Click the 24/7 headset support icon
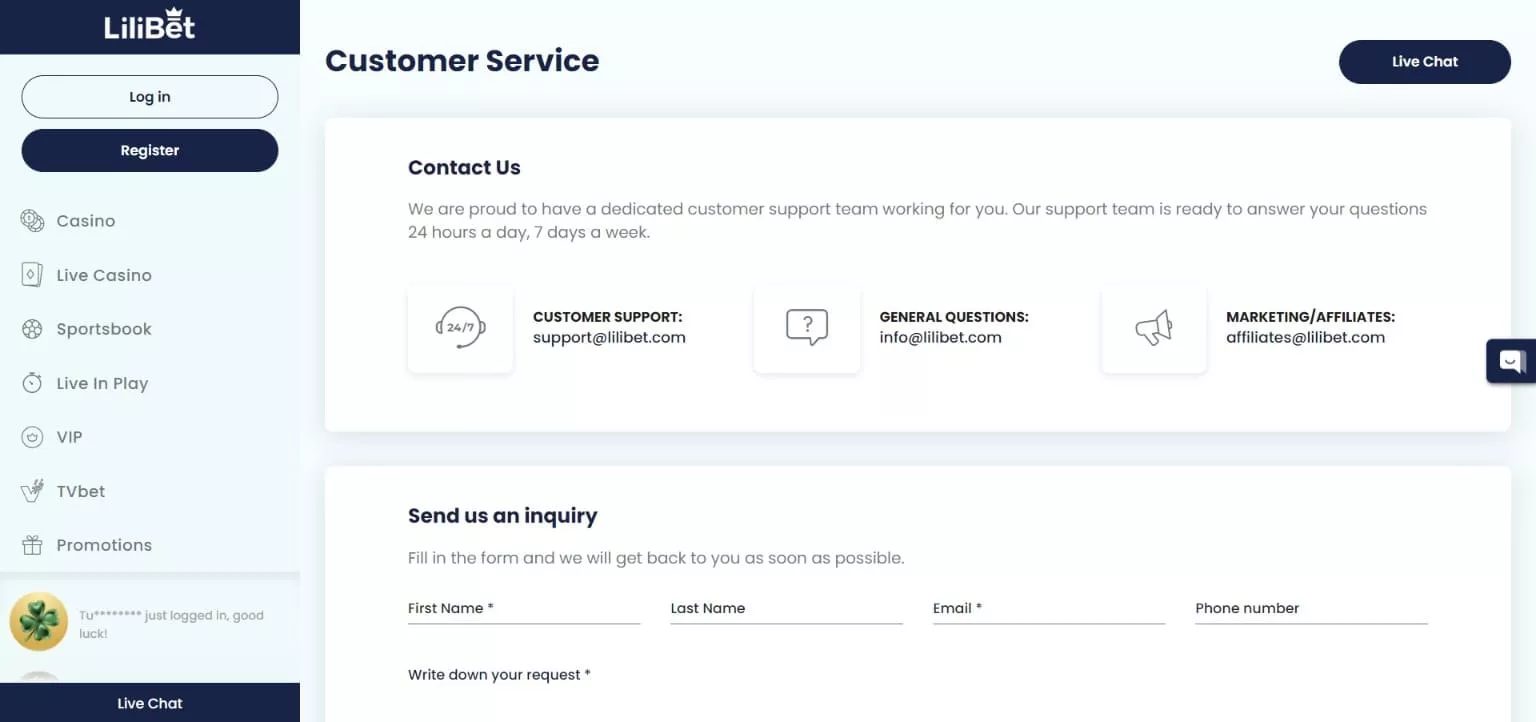This screenshot has height=722, width=1536. coord(460,328)
